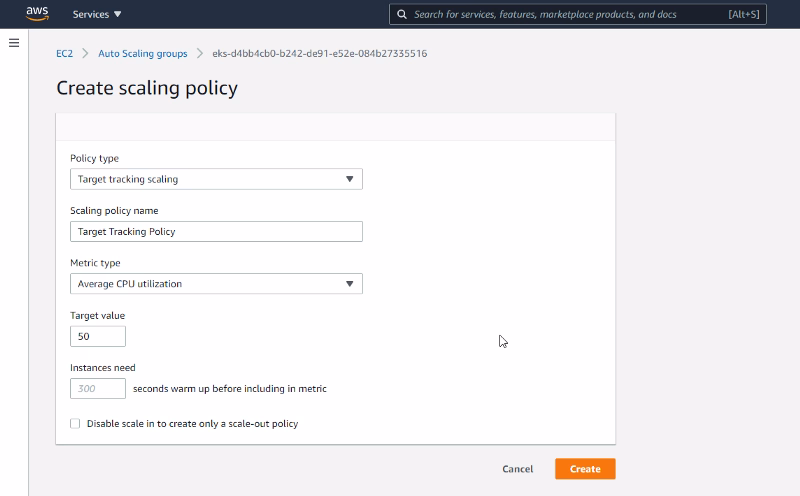
Task: Cancel the scaling policy creation
Action: pos(517,469)
